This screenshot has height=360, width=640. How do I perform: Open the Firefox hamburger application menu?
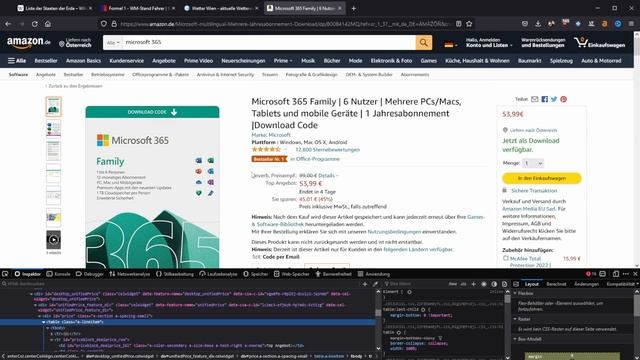pyautogui.click(x=631, y=24)
